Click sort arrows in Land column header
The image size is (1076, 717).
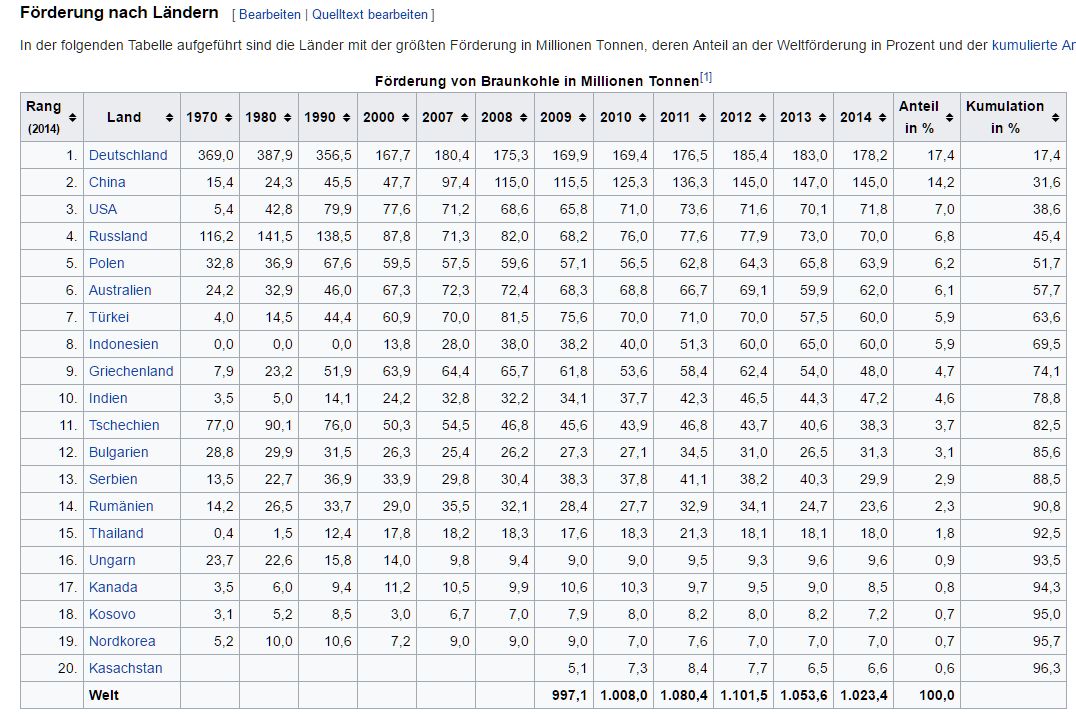point(171,118)
